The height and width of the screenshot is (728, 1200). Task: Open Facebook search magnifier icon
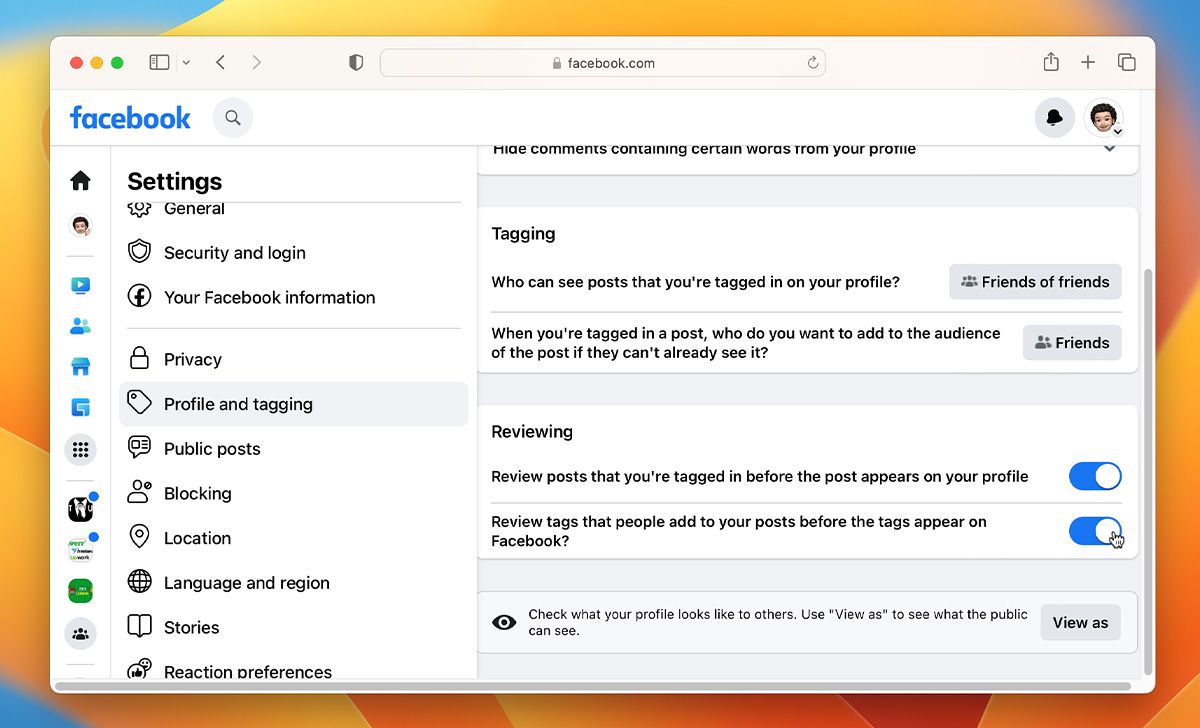point(233,118)
